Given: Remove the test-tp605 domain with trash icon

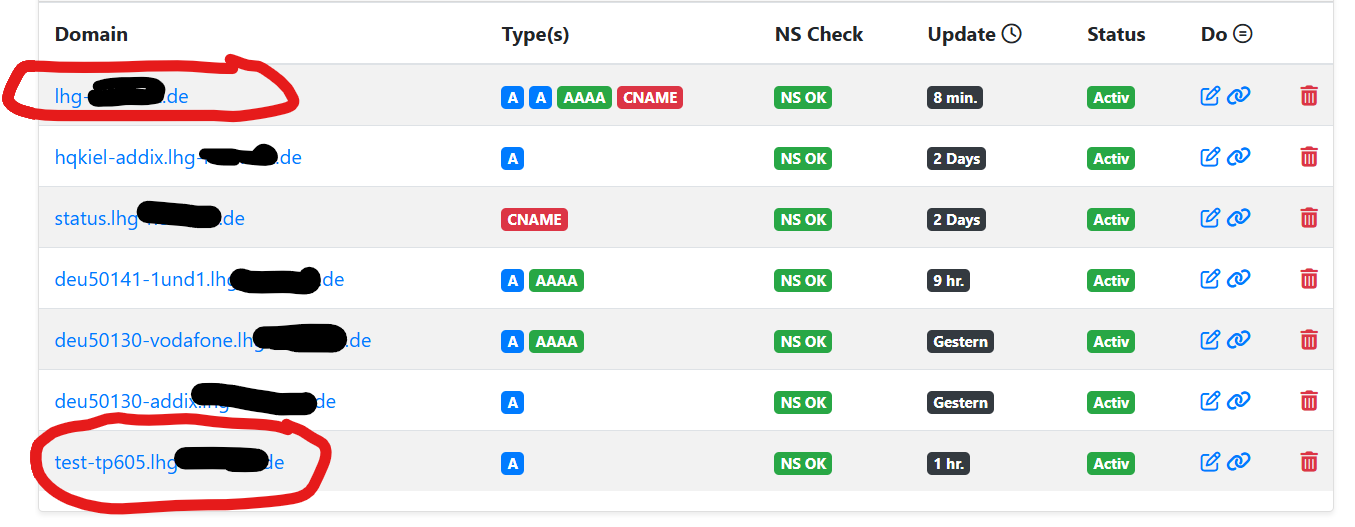Looking at the screenshot, I should pos(1308,462).
